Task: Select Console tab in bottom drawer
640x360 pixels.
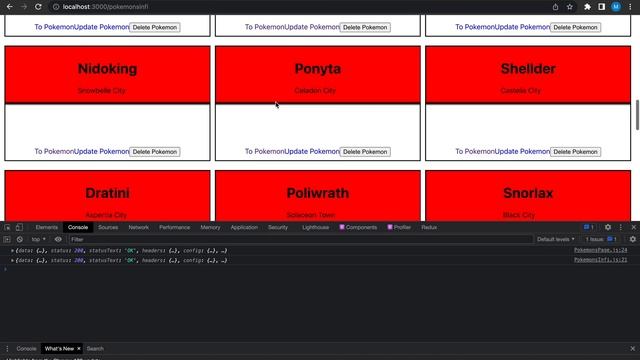Action: tap(27, 349)
